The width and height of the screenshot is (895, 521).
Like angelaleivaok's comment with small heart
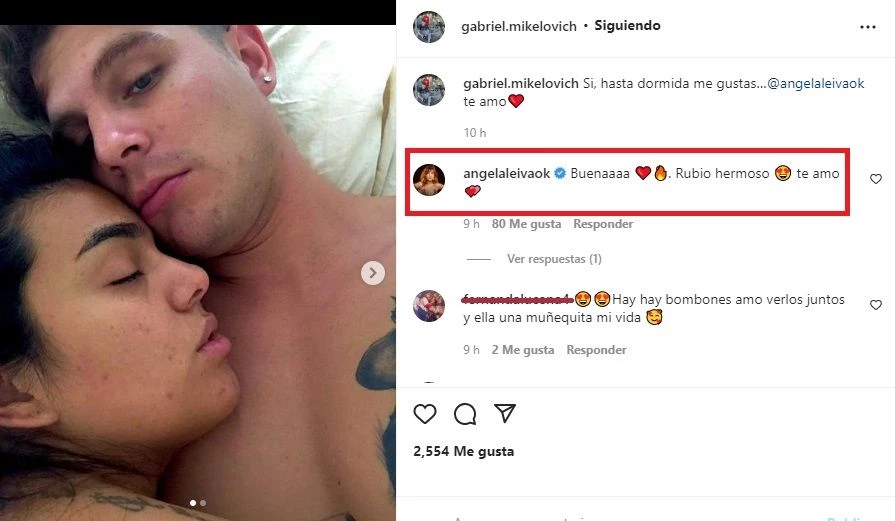tap(876, 179)
